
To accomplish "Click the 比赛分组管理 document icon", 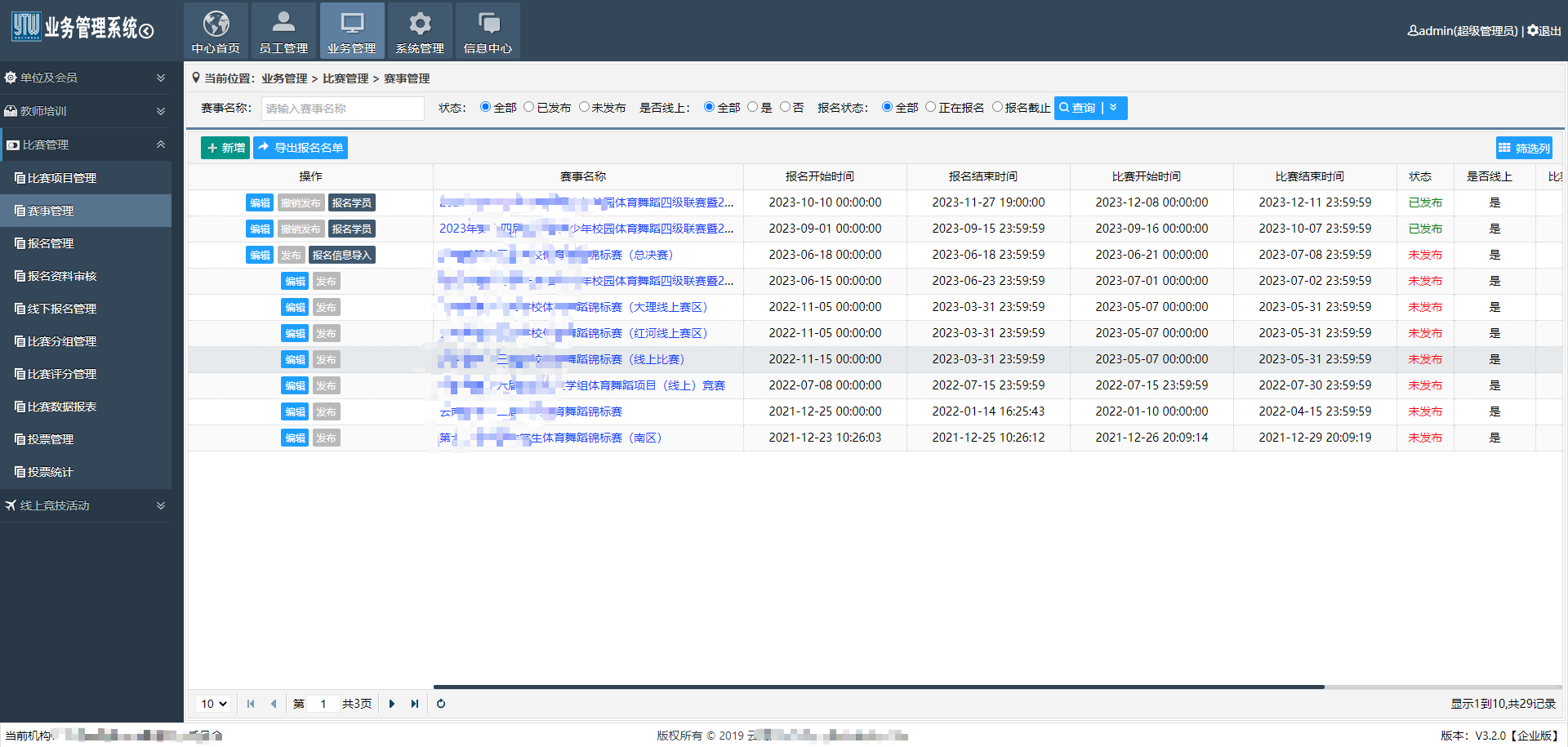I will (x=20, y=341).
